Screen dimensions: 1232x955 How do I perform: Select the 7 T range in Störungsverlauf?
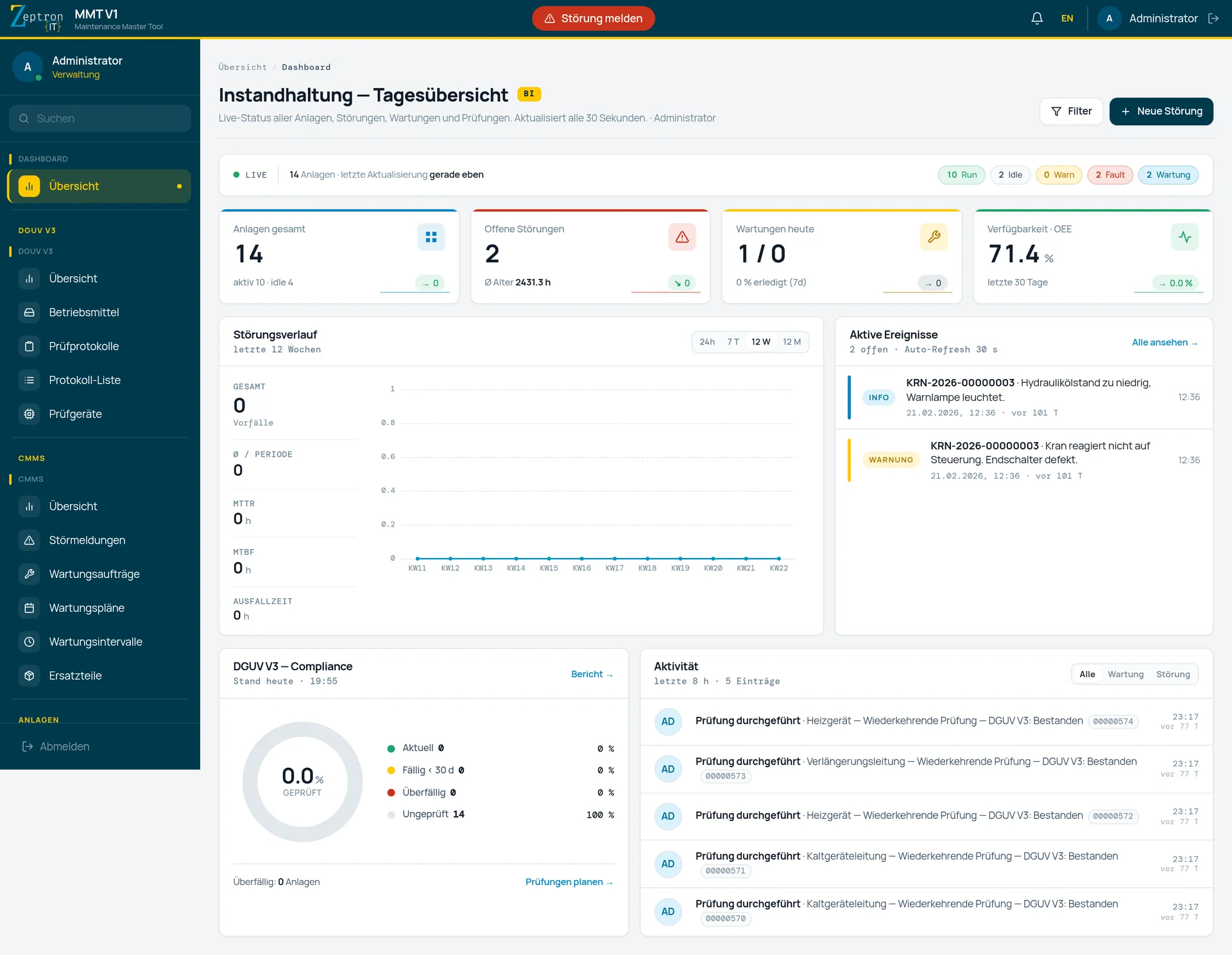[733, 342]
